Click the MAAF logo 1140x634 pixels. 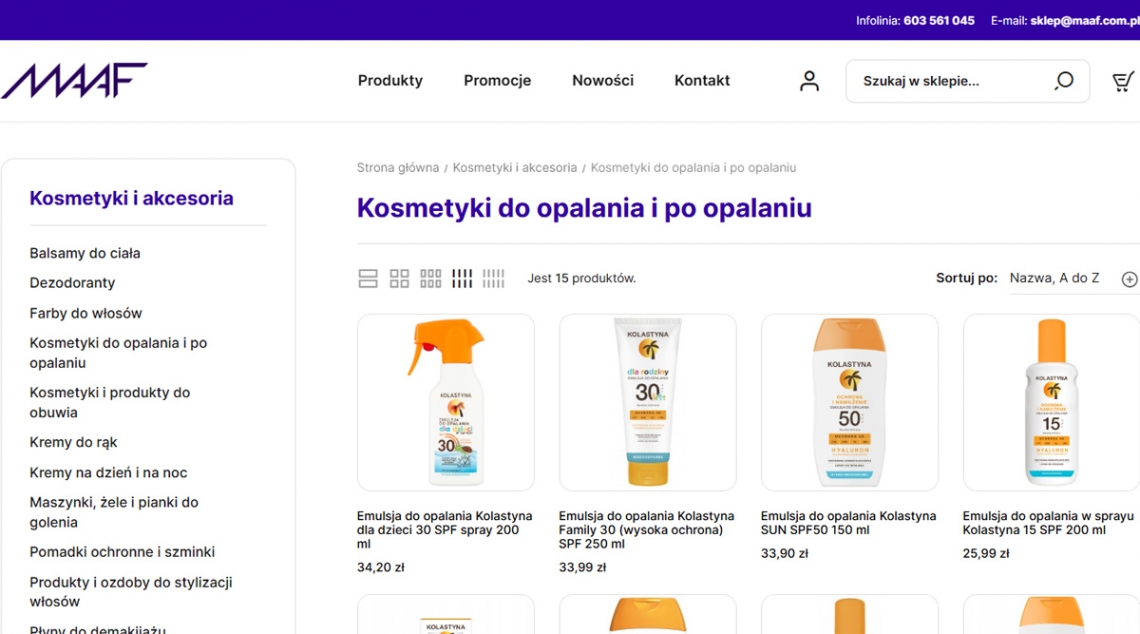(75, 81)
